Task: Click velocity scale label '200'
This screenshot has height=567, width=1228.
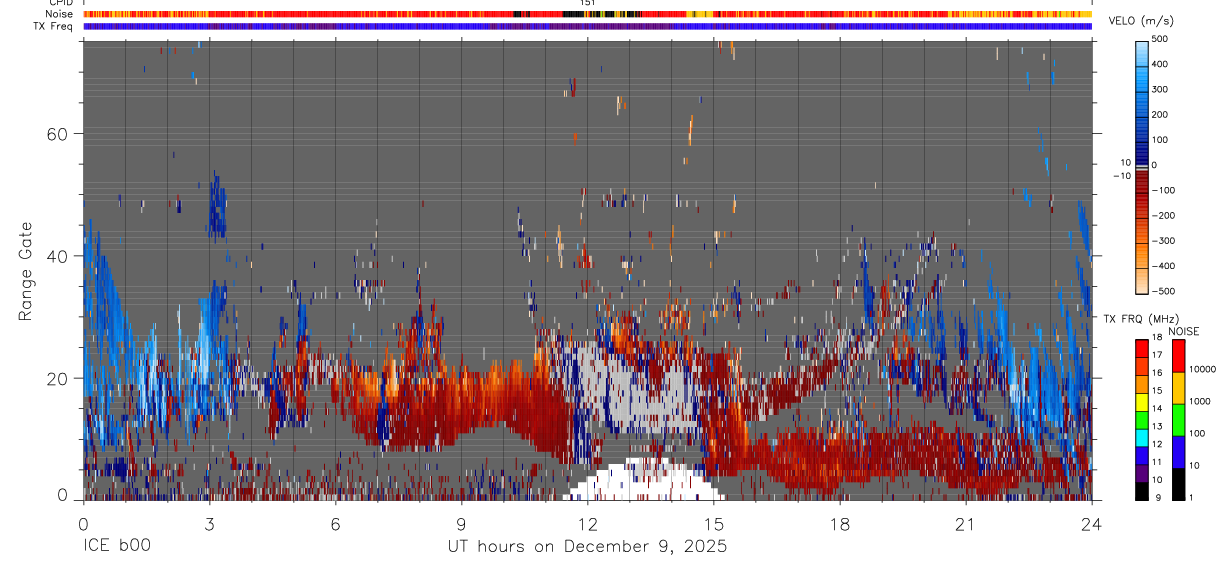Action: 1160,114
